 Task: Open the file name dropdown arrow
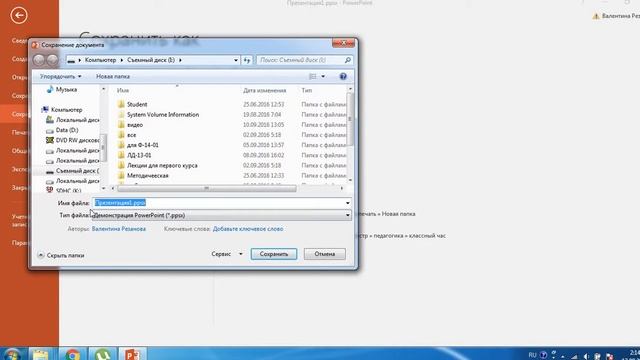[x=347, y=203]
